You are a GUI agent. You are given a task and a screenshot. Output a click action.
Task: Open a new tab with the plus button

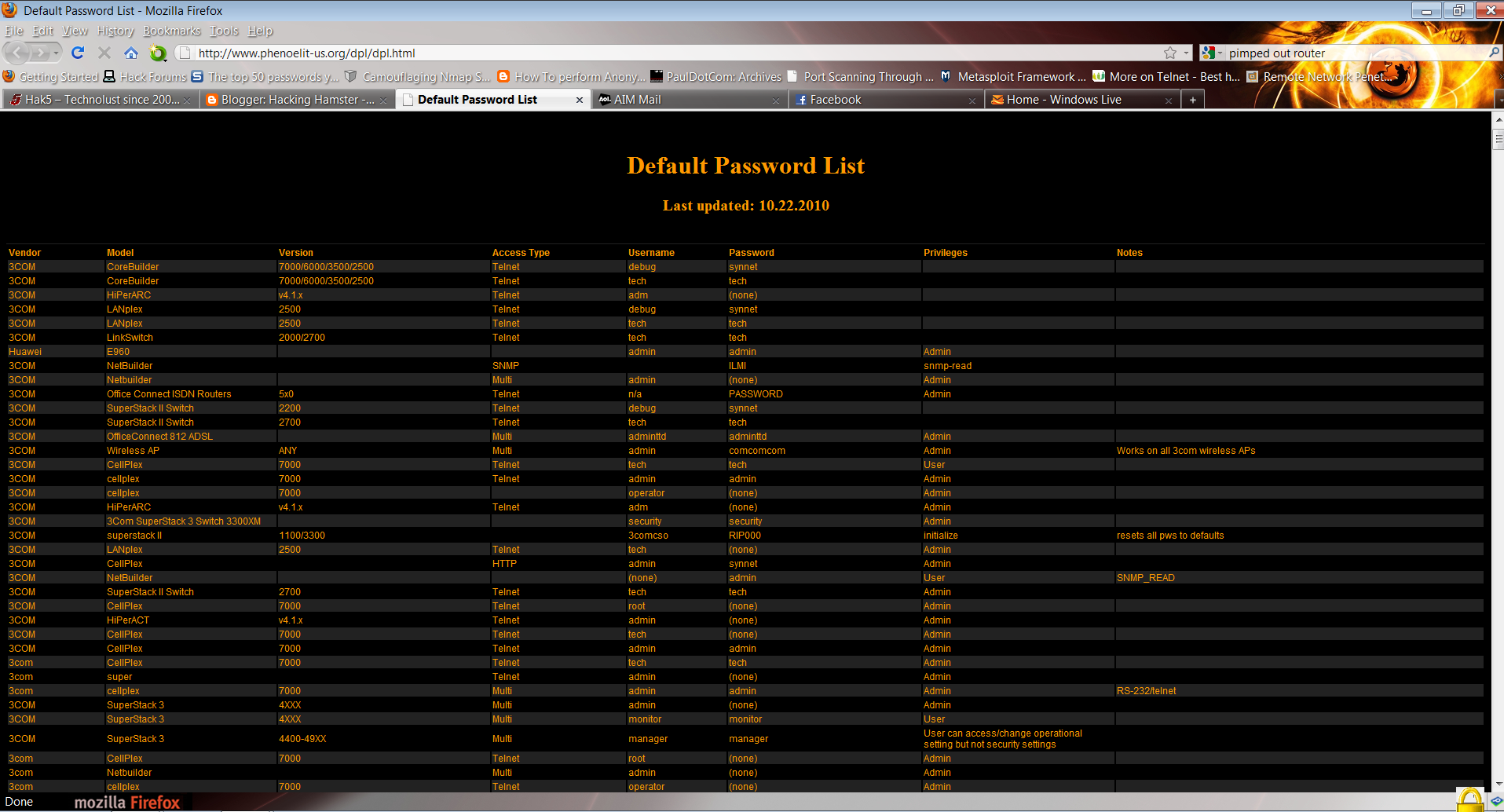[x=1192, y=99]
